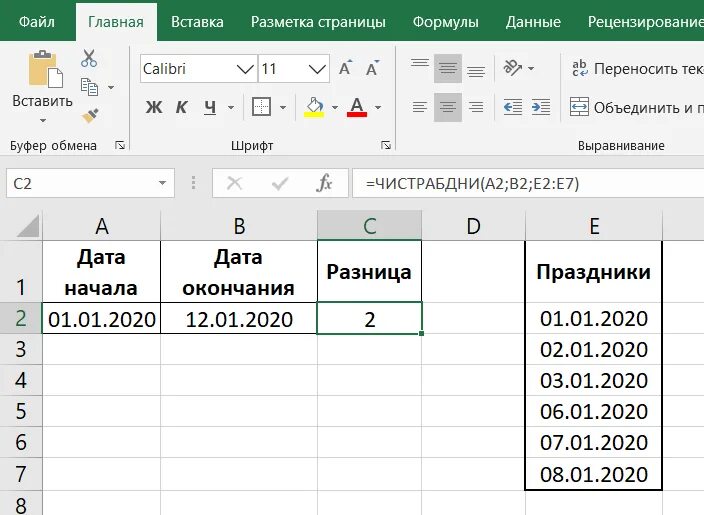Toggle underline formatting (Ч)
The width and height of the screenshot is (704, 515).
[x=210, y=107]
